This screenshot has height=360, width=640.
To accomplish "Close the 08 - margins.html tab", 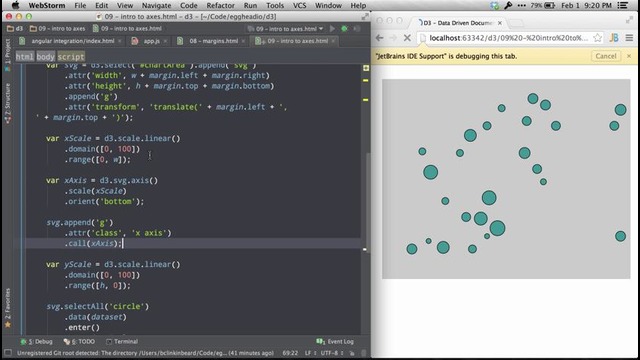I will coord(243,41).
